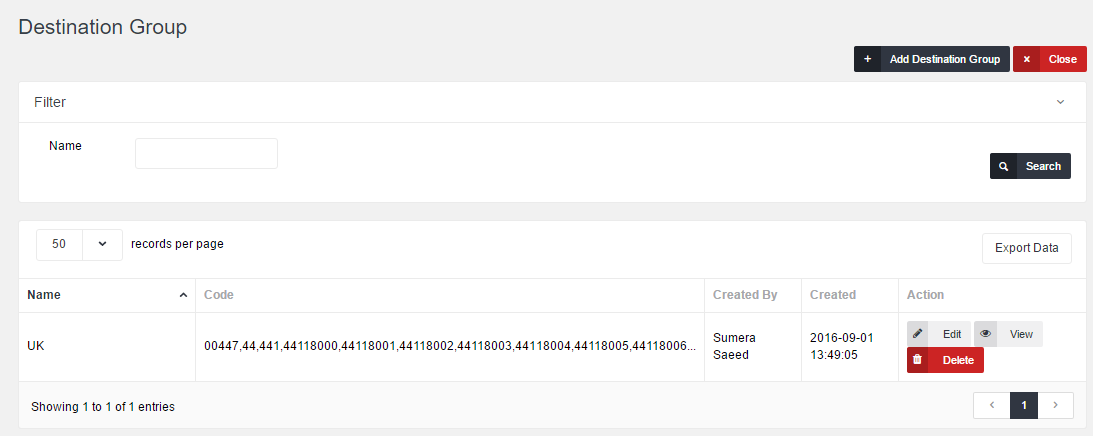Open the records per page dropdown

pos(102,245)
